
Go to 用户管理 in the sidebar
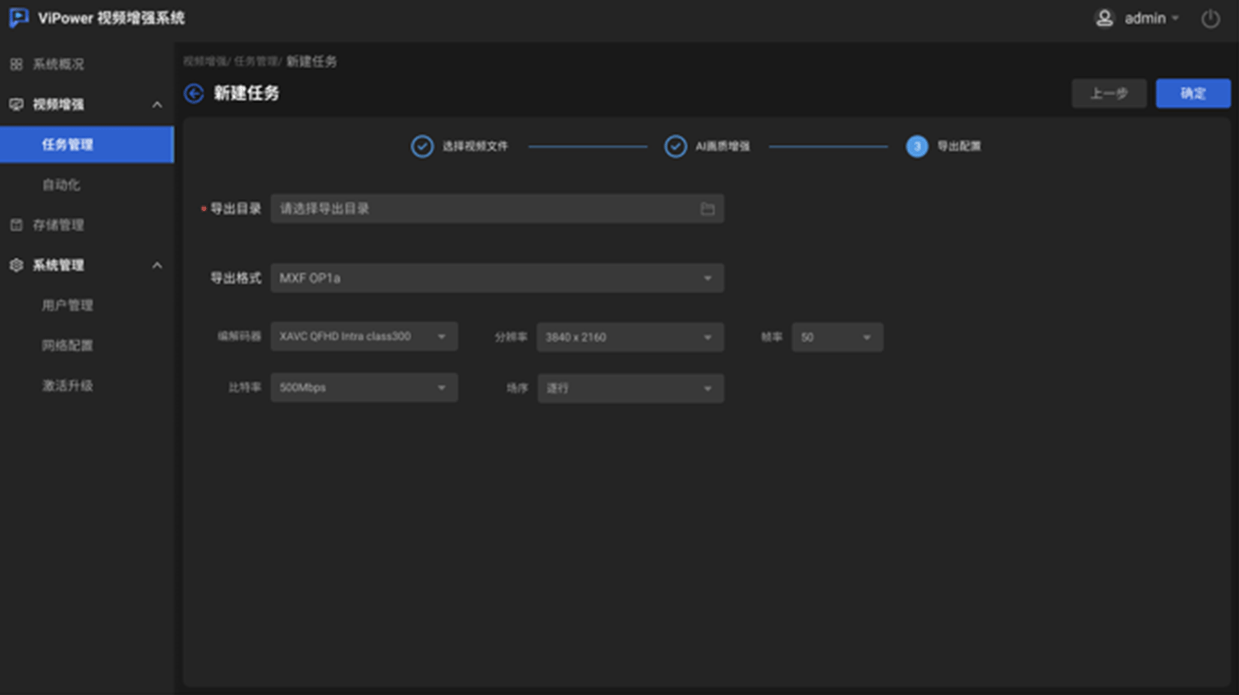click(67, 305)
